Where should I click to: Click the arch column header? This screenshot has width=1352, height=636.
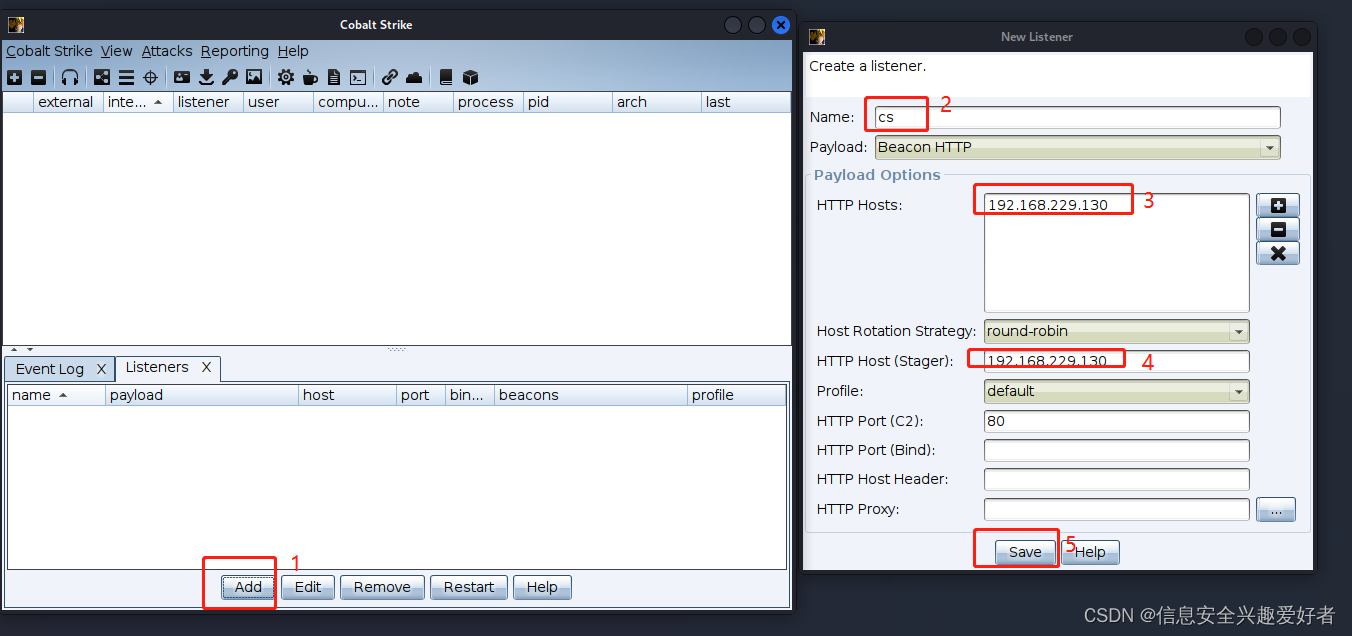[x=657, y=102]
